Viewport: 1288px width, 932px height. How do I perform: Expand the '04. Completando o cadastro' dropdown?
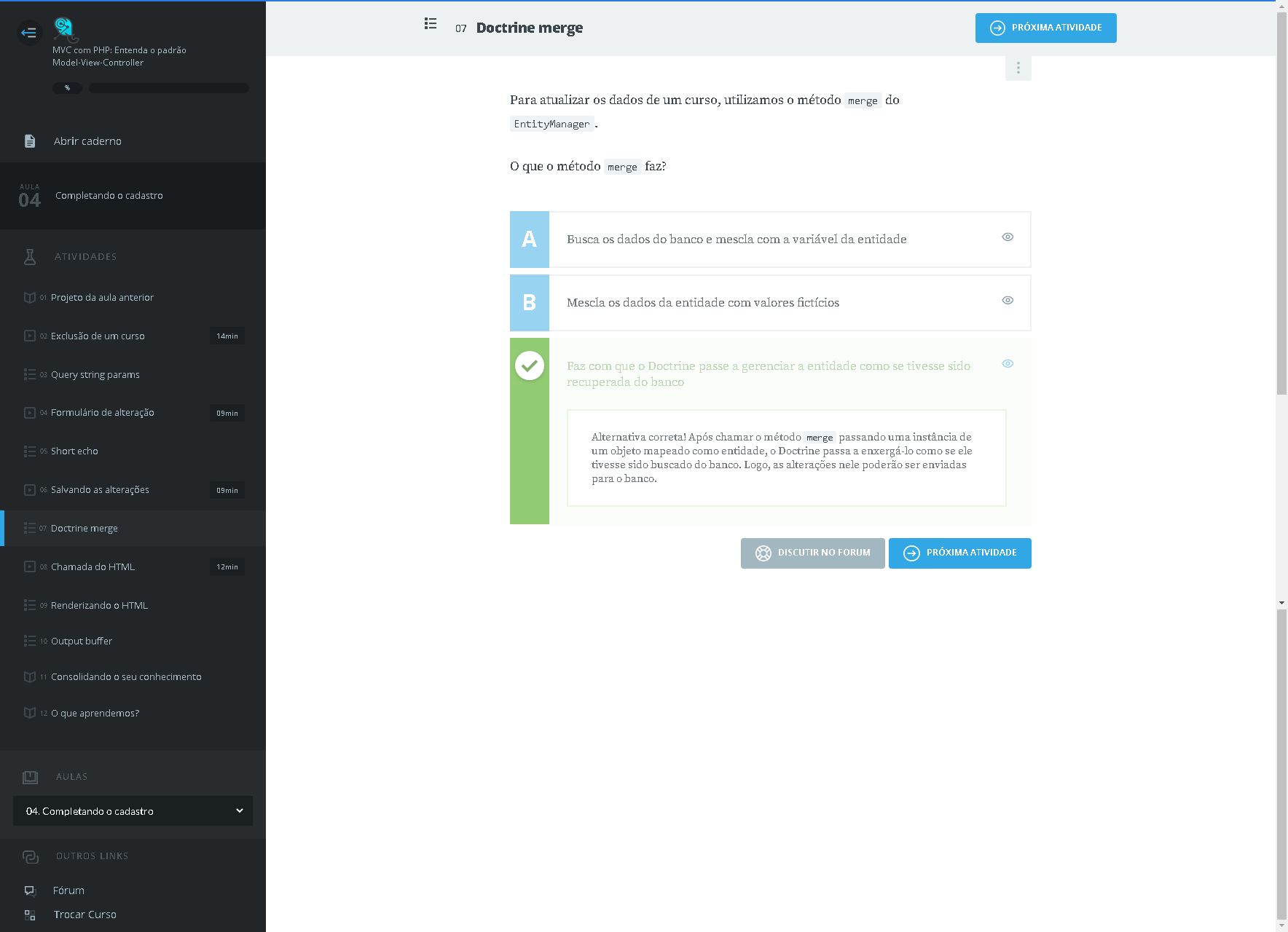(x=133, y=811)
